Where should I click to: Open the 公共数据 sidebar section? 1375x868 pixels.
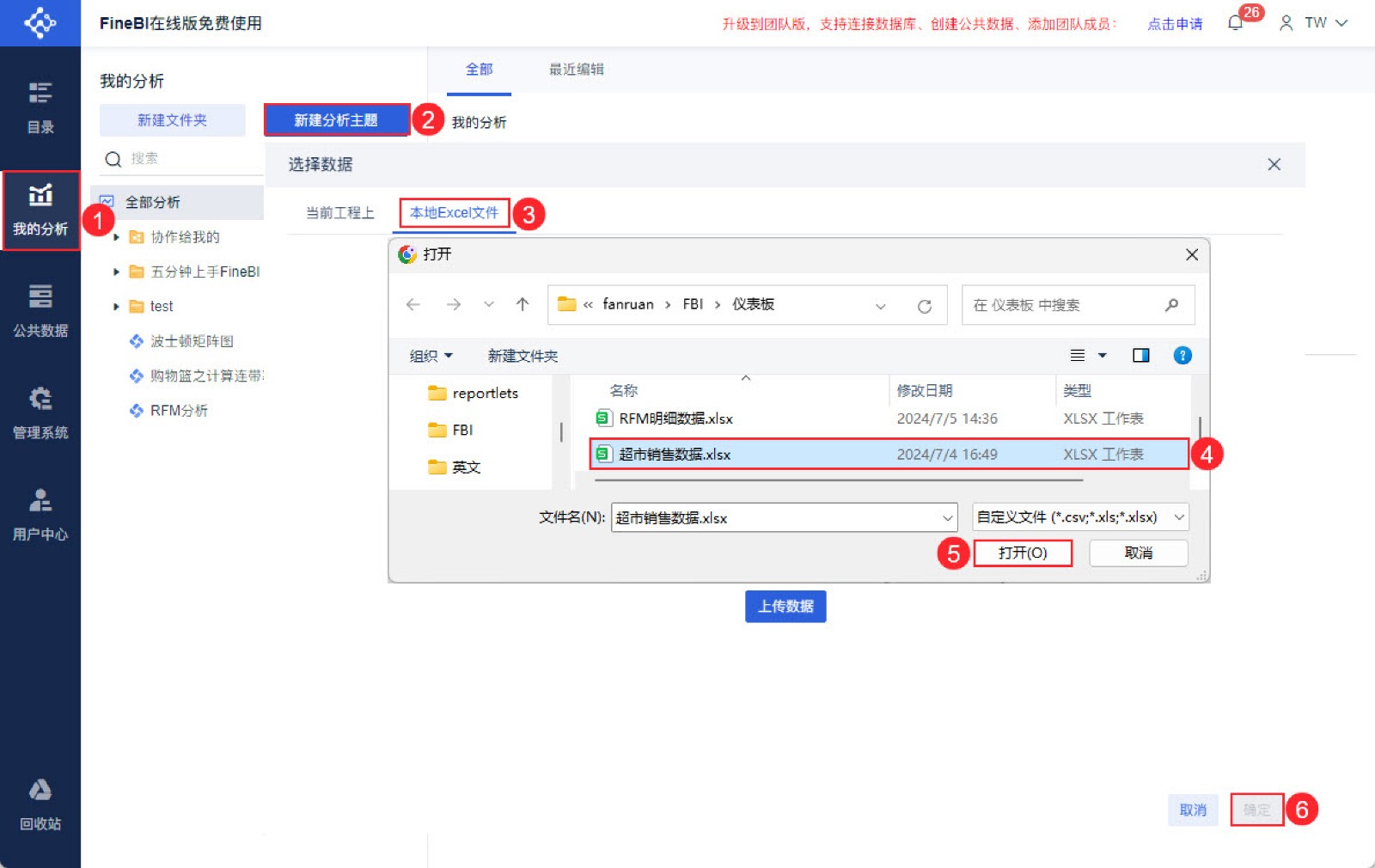tap(40, 310)
